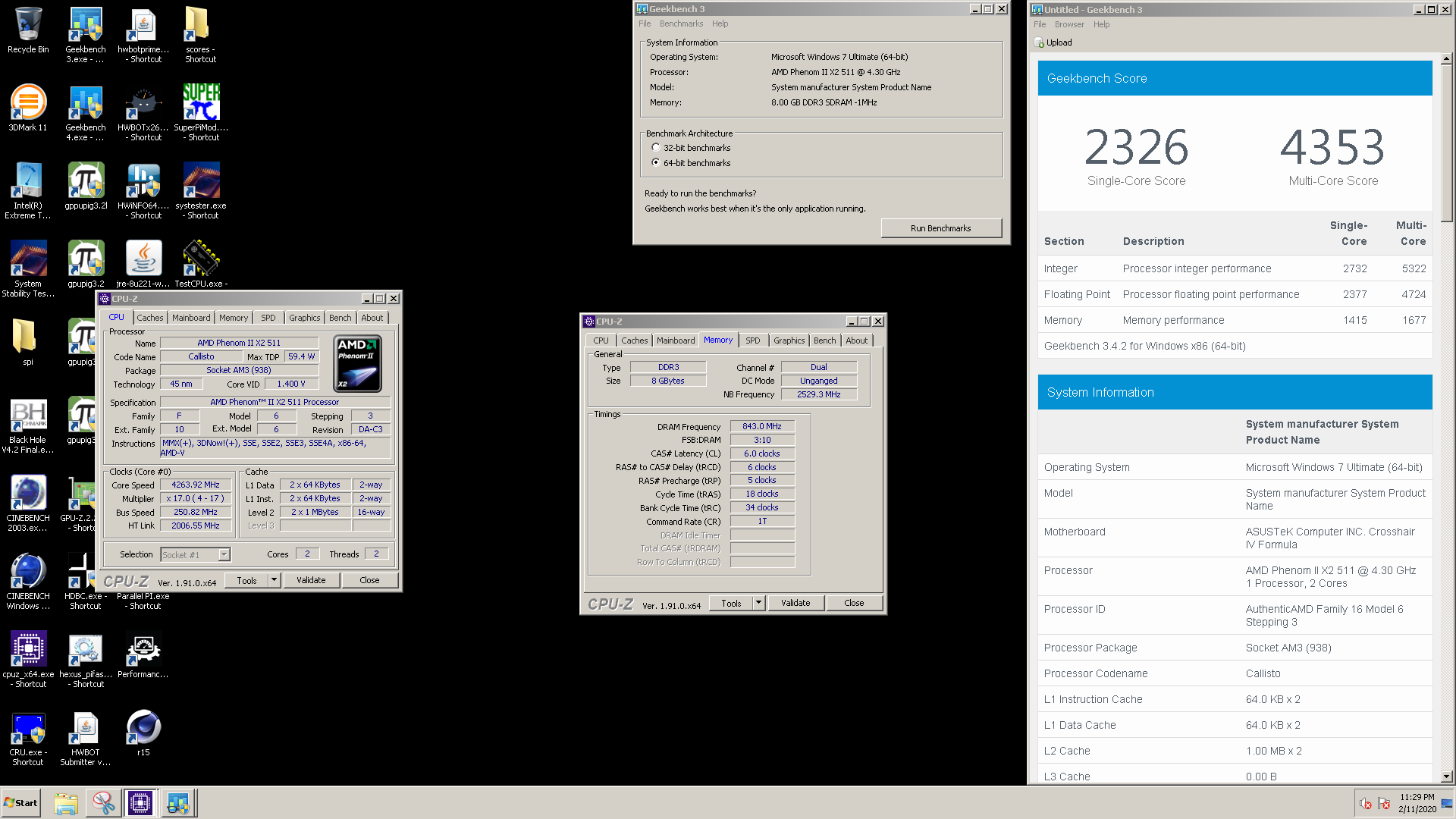Viewport: 1456px width, 819px height.
Task: Click the Tools button in left CPU-Z
Action: [x=247, y=581]
